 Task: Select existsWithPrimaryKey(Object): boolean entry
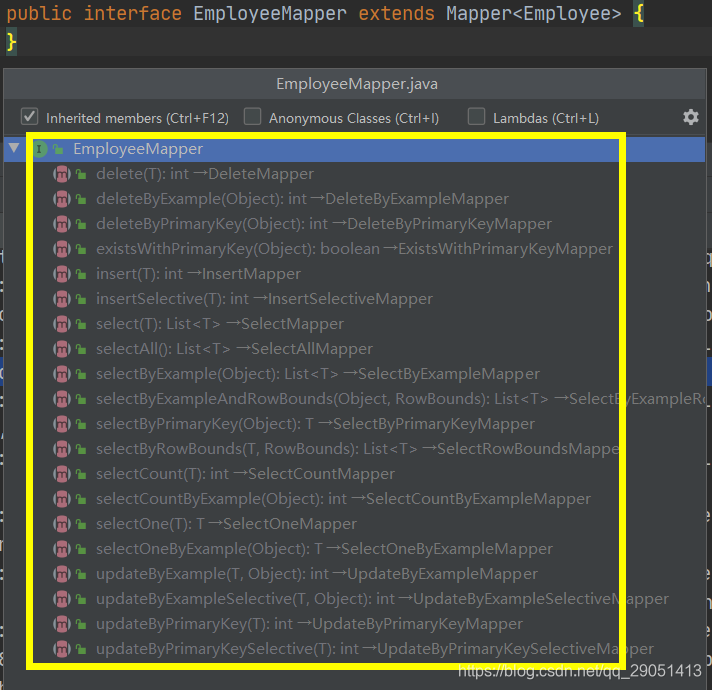354,249
